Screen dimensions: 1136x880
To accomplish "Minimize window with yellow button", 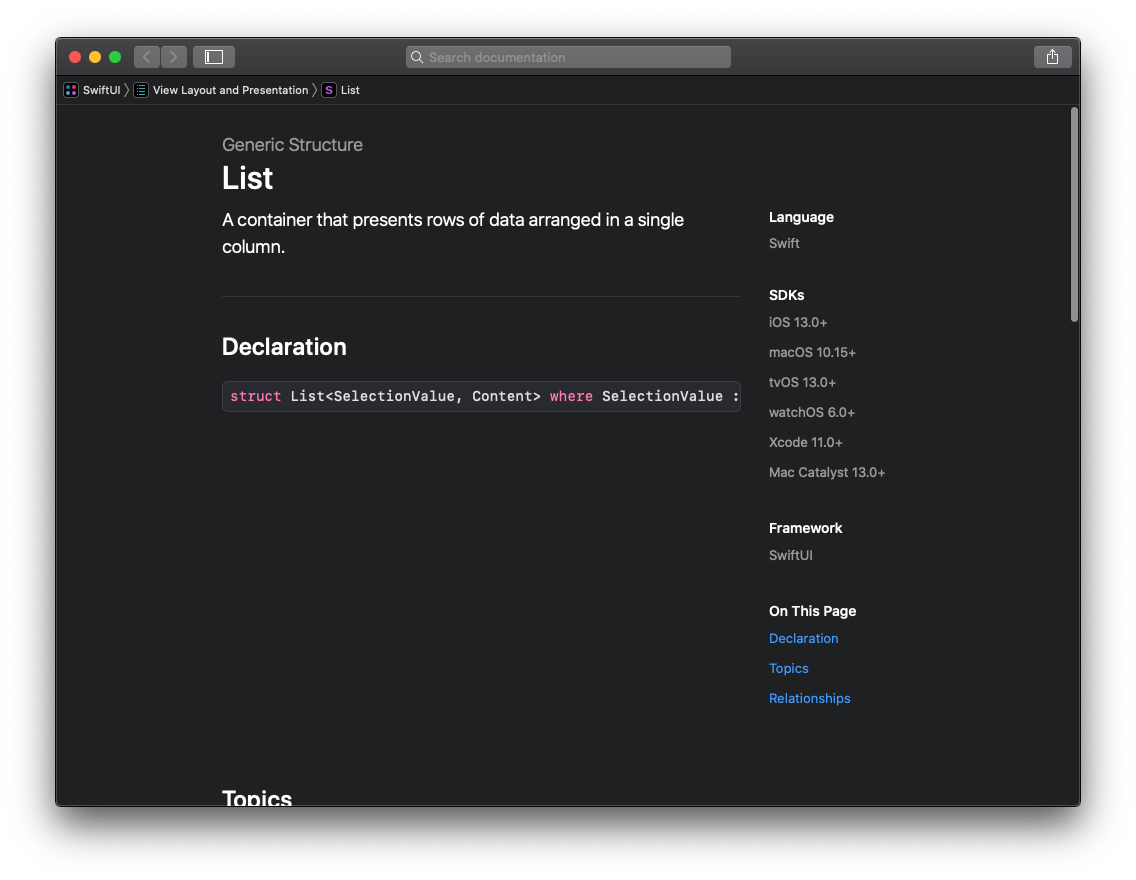I will tap(95, 56).
